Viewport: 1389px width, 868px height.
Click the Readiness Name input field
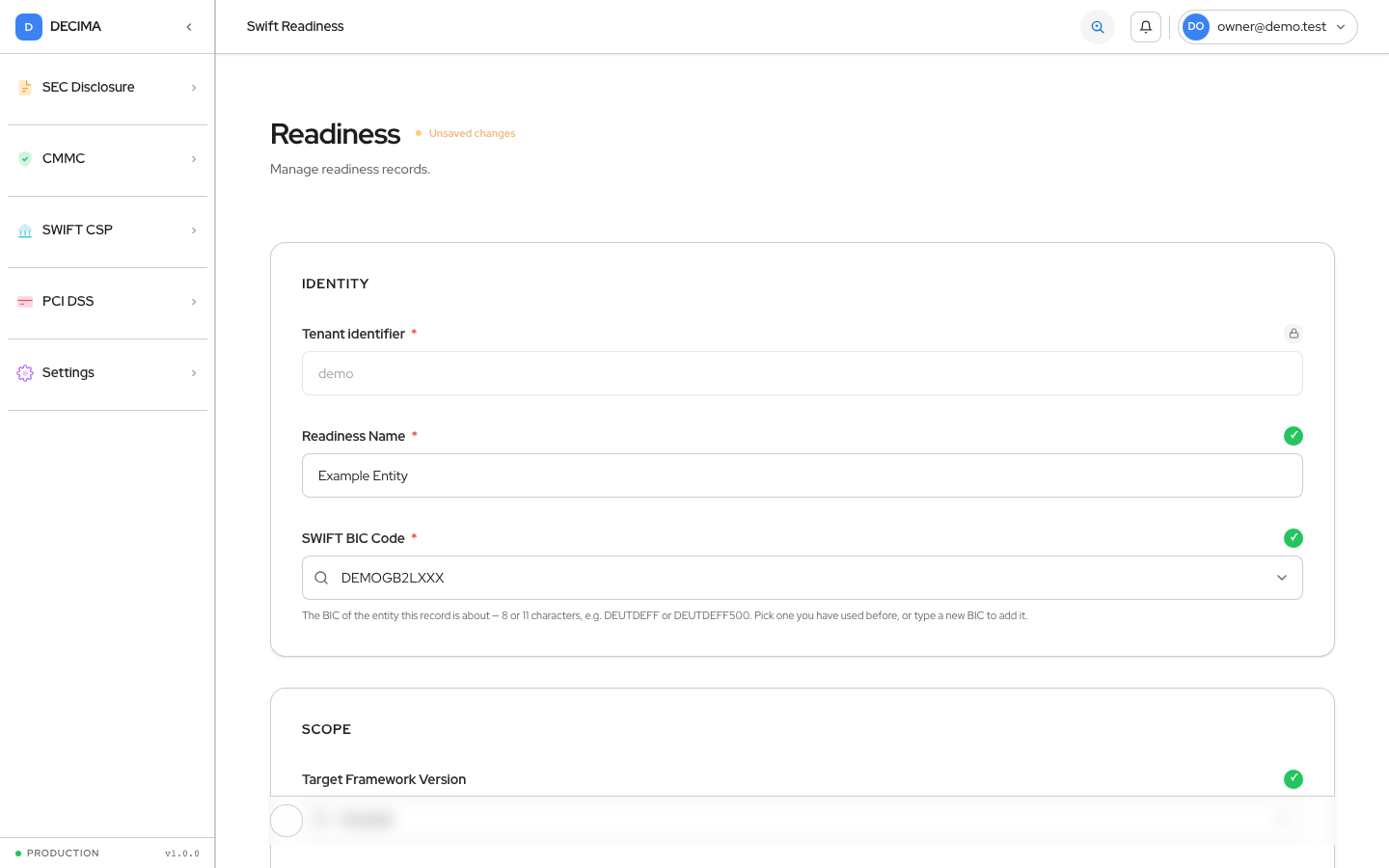point(803,475)
